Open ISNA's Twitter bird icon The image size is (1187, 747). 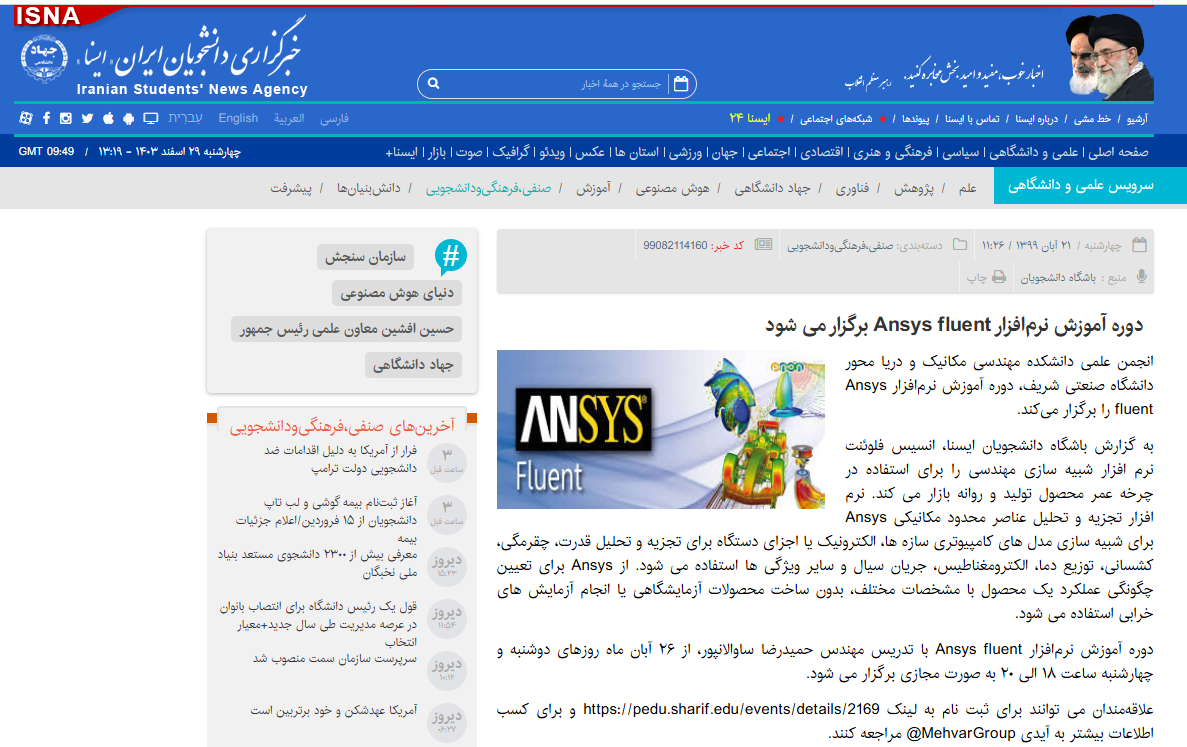pyautogui.click(x=87, y=118)
